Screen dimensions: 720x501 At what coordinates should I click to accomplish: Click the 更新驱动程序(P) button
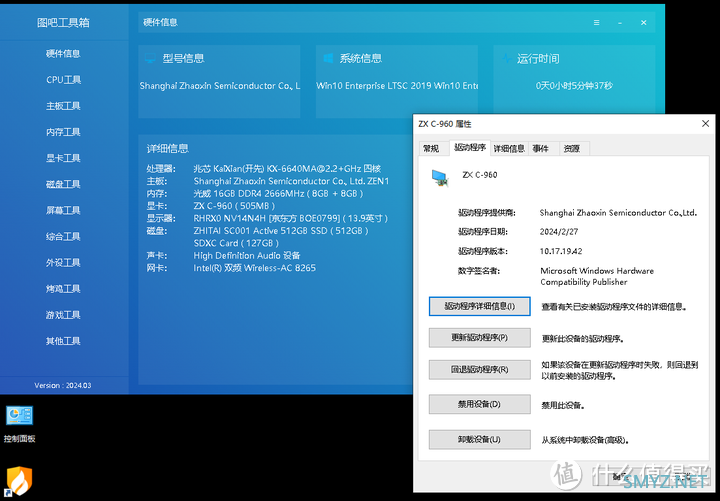point(479,338)
